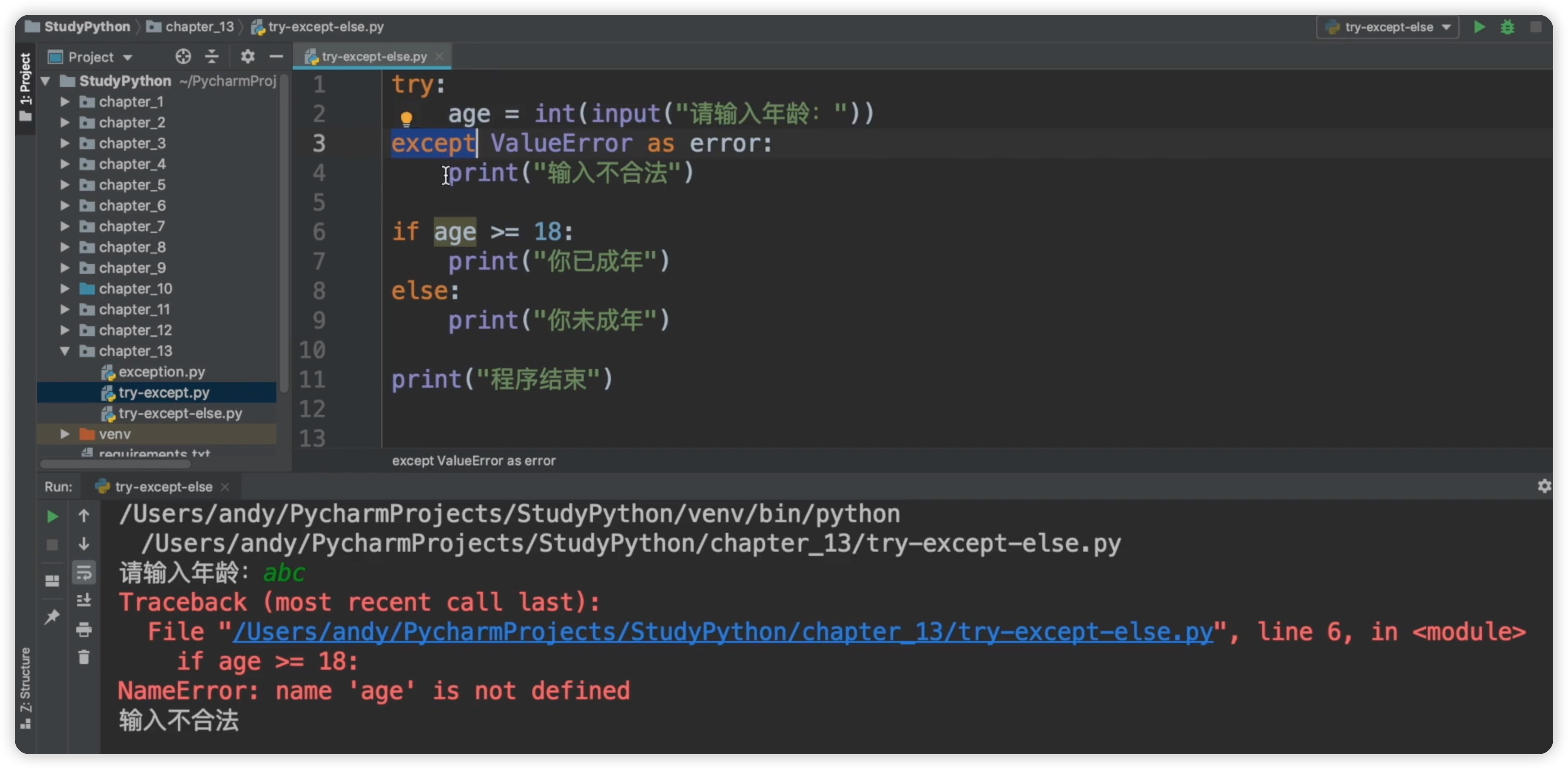Select the chapter_7 folder row

pos(157,226)
